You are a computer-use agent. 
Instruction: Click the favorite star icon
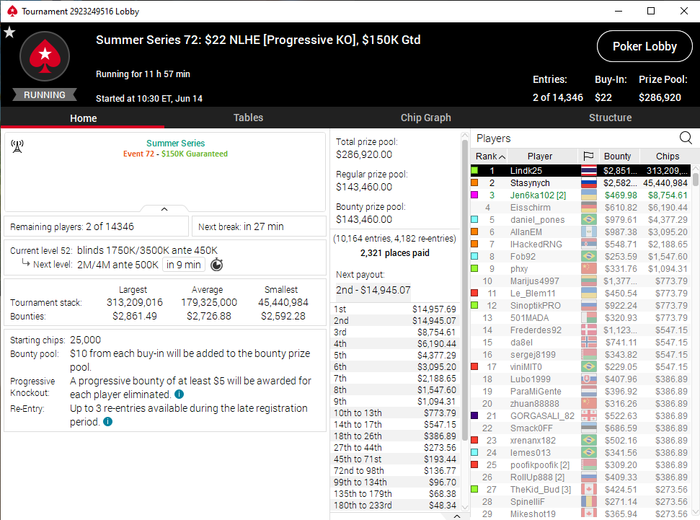[9, 32]
